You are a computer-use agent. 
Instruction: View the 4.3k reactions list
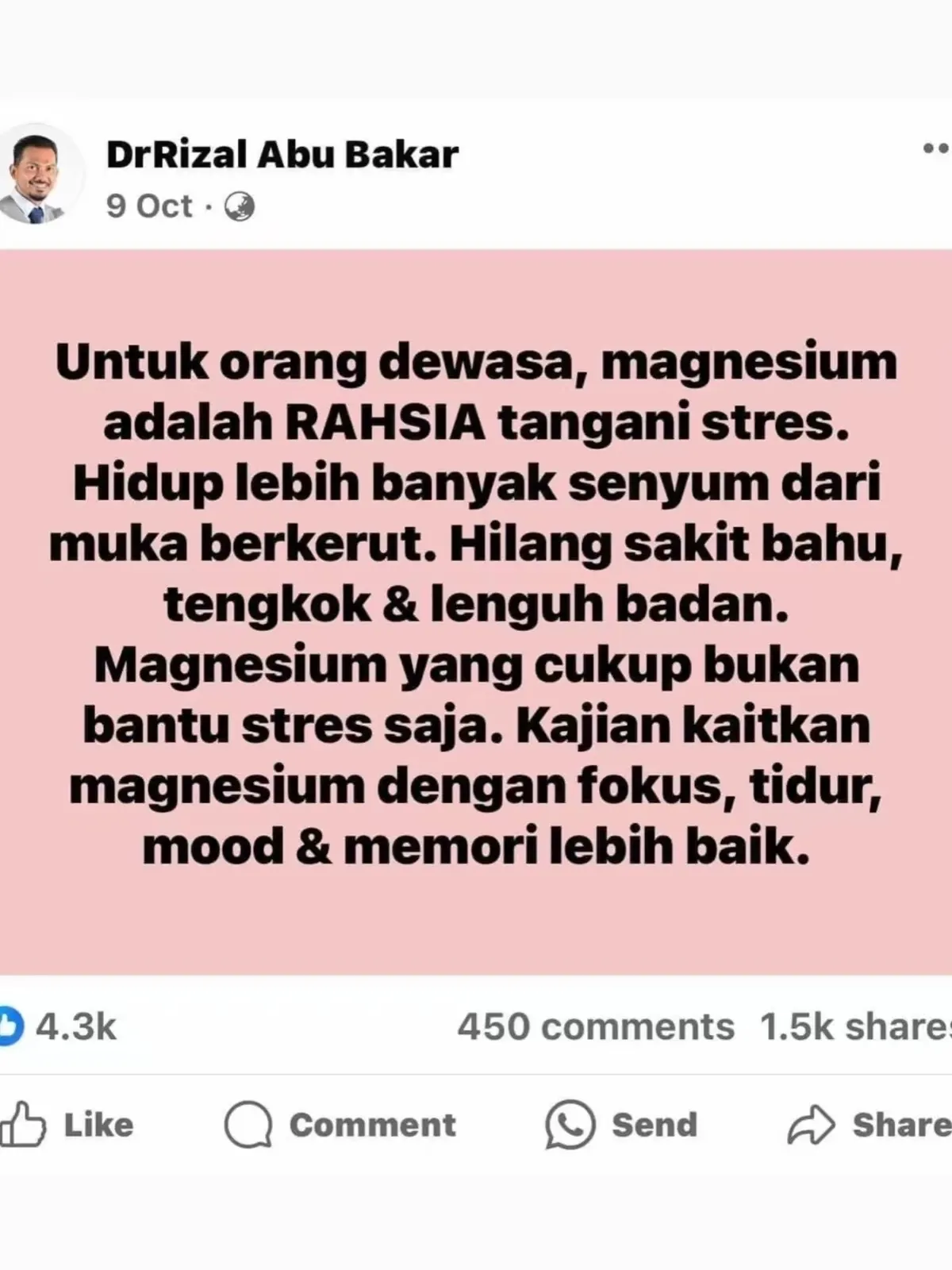click(76, 1026)
